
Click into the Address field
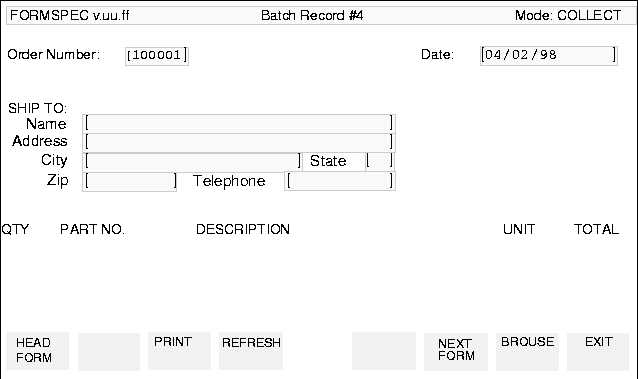[239, 142]
